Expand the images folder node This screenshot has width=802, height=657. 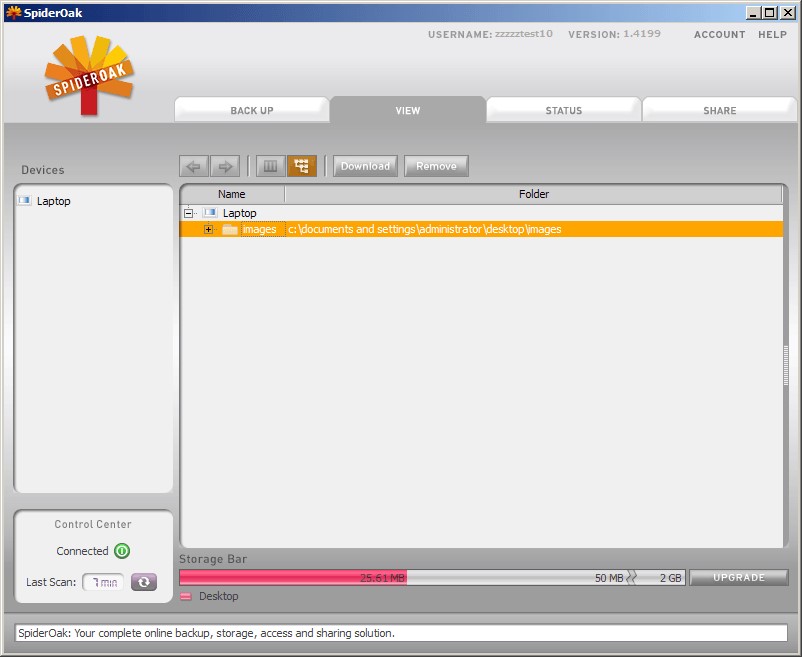pyautogui.click(x=208, y=230)
